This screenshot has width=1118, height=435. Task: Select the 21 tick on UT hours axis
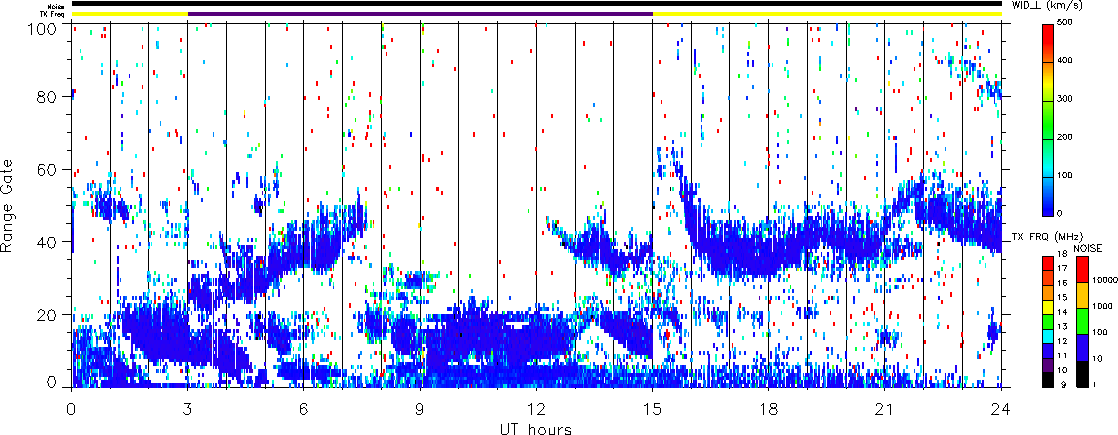[885, 411]
